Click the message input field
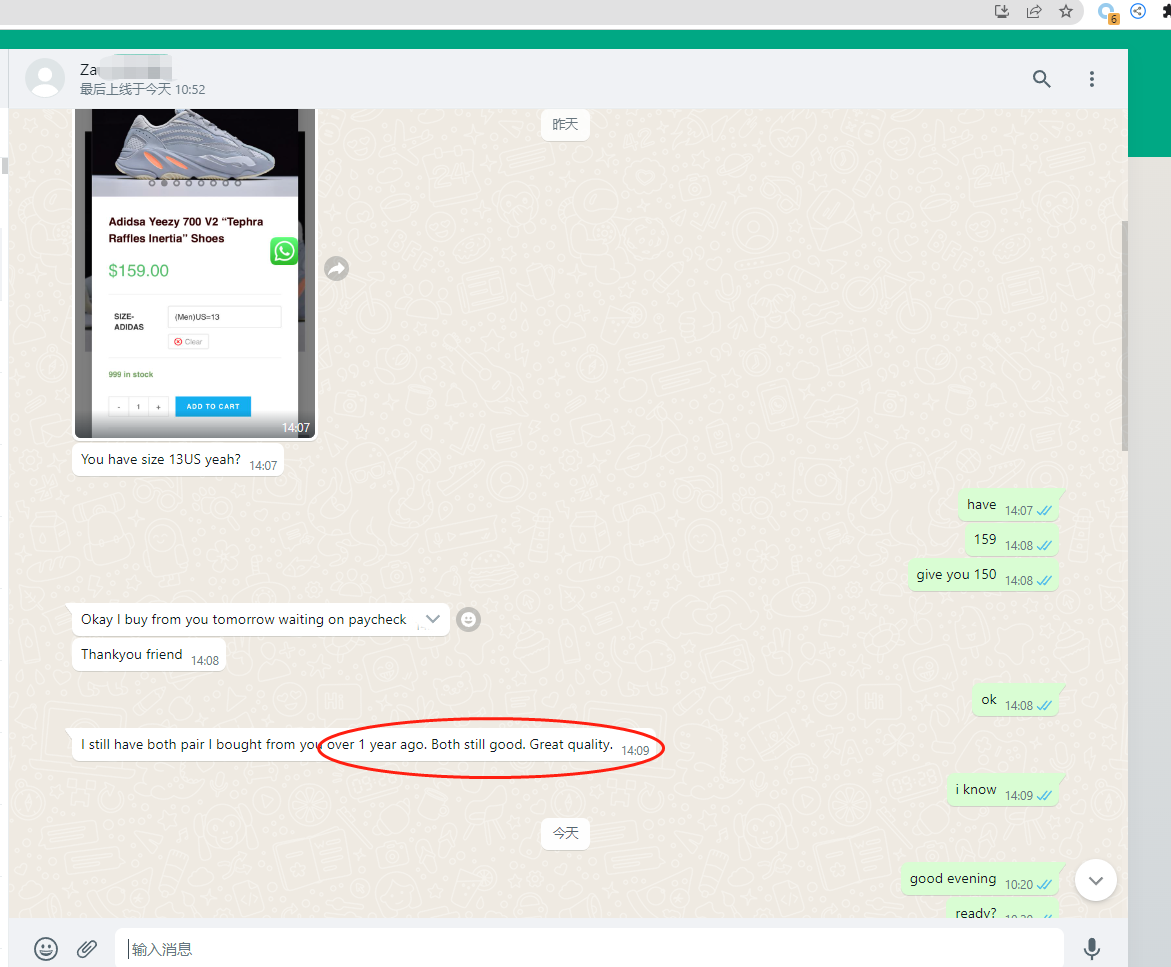The image size is (1171, 967). (x=590, y=948)
